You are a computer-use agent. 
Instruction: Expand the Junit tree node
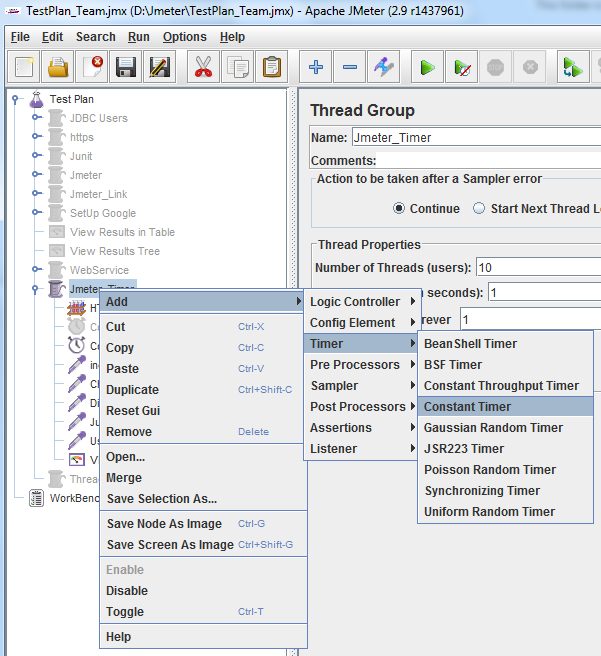click(36, 155)
